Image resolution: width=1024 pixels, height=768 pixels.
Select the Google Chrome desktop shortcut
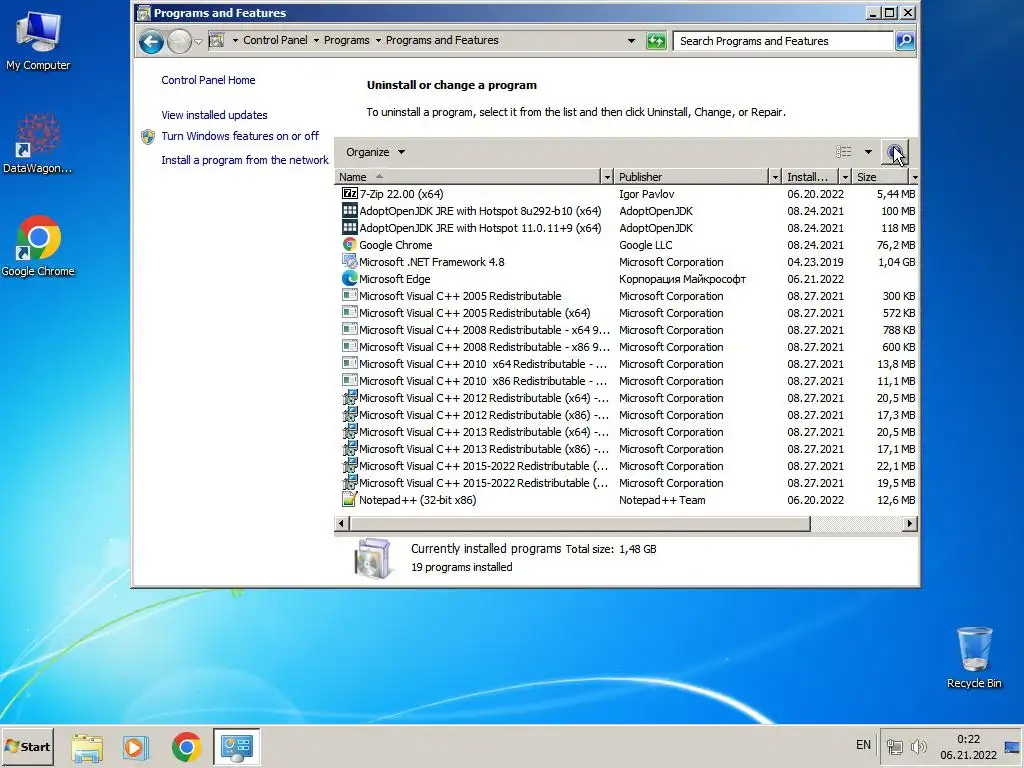[38, 246]
